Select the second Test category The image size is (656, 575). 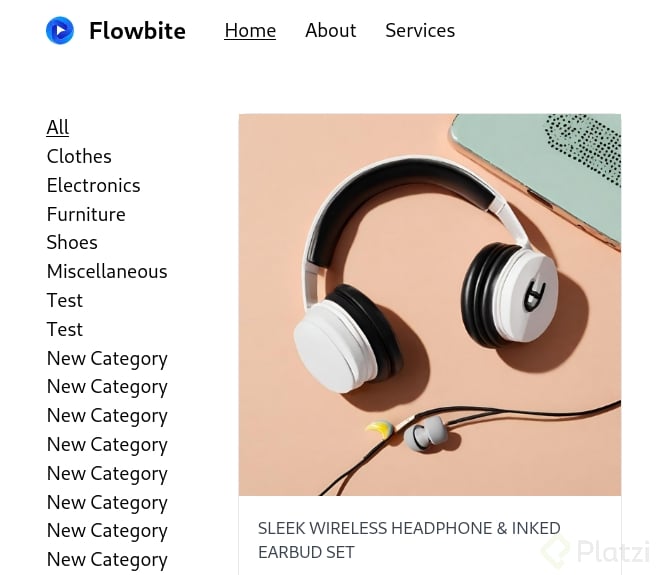click(x=64, y=329)
